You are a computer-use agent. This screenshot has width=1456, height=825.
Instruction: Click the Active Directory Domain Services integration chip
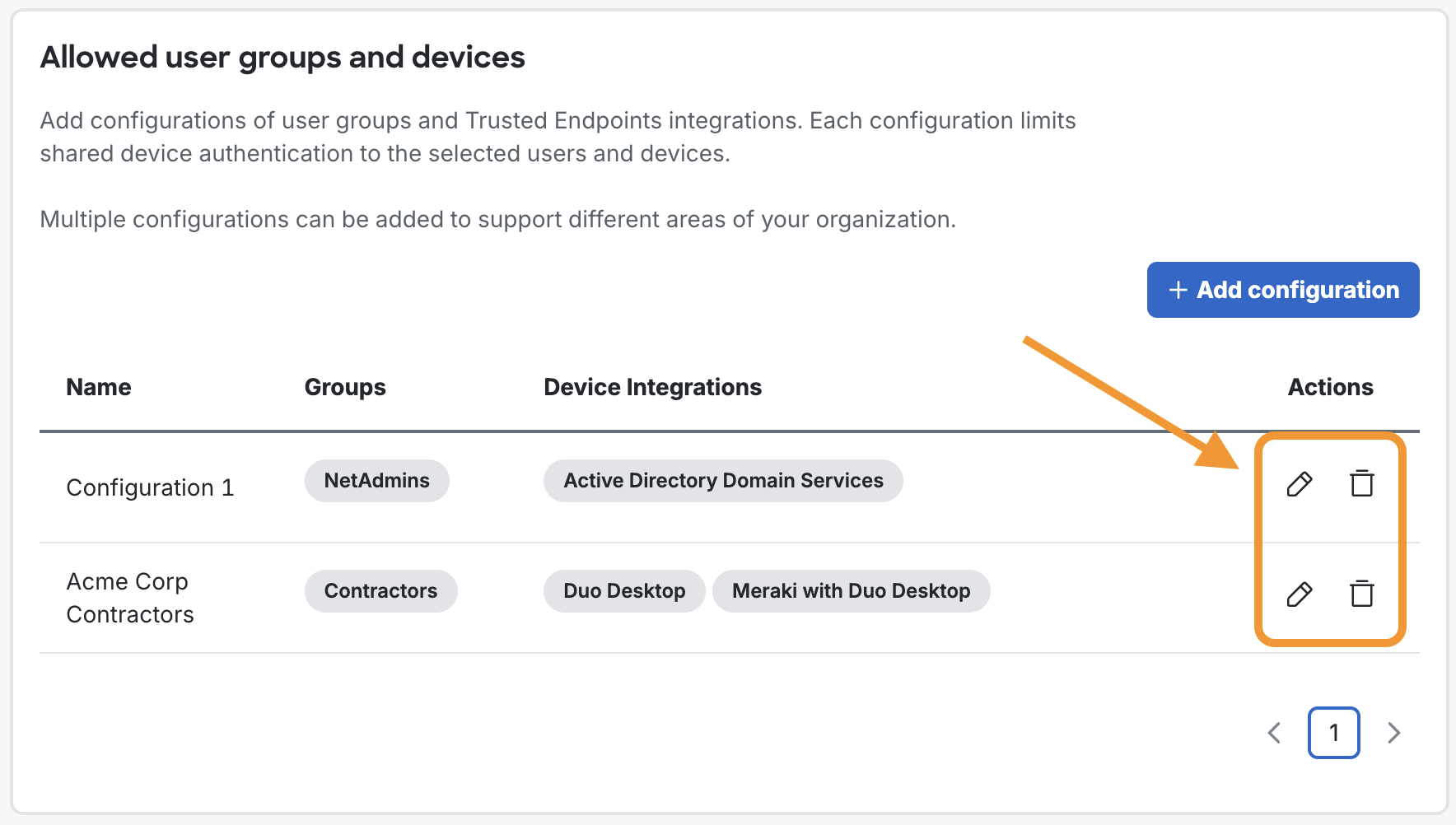(722, 481)
